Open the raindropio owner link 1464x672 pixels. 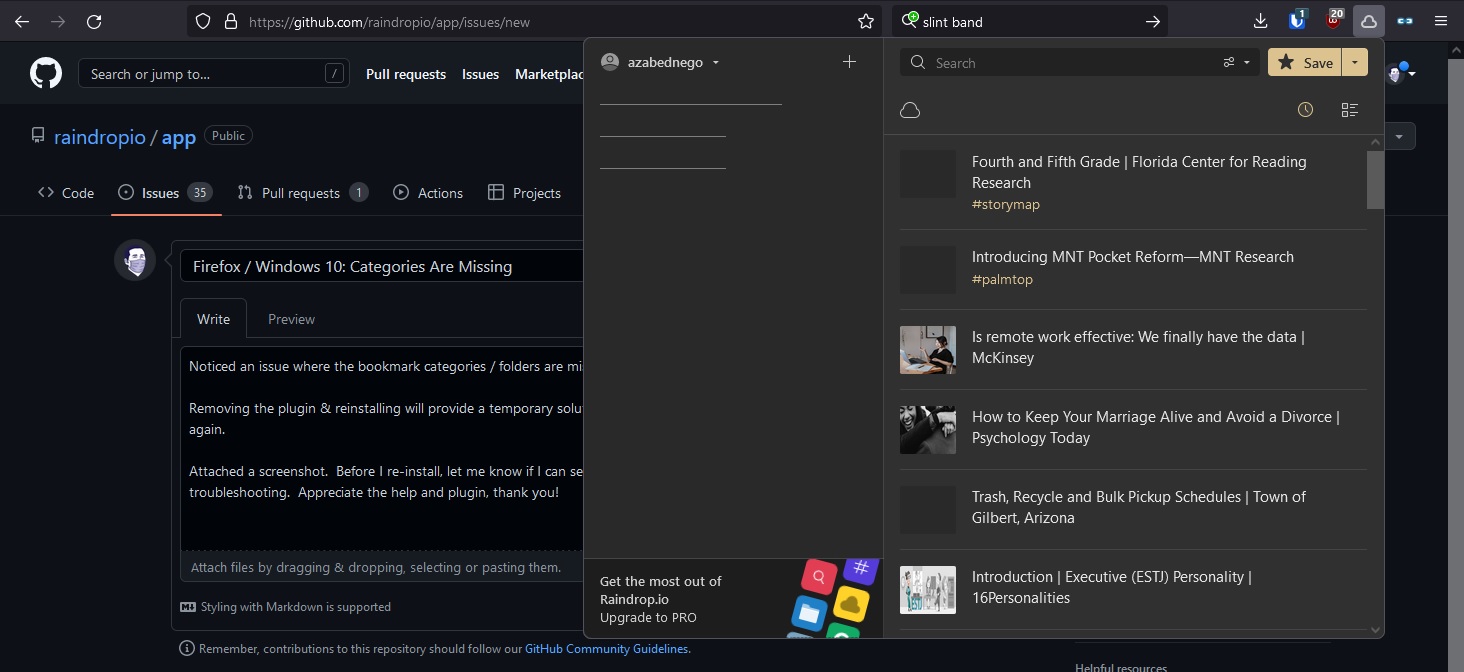(100, 137)
